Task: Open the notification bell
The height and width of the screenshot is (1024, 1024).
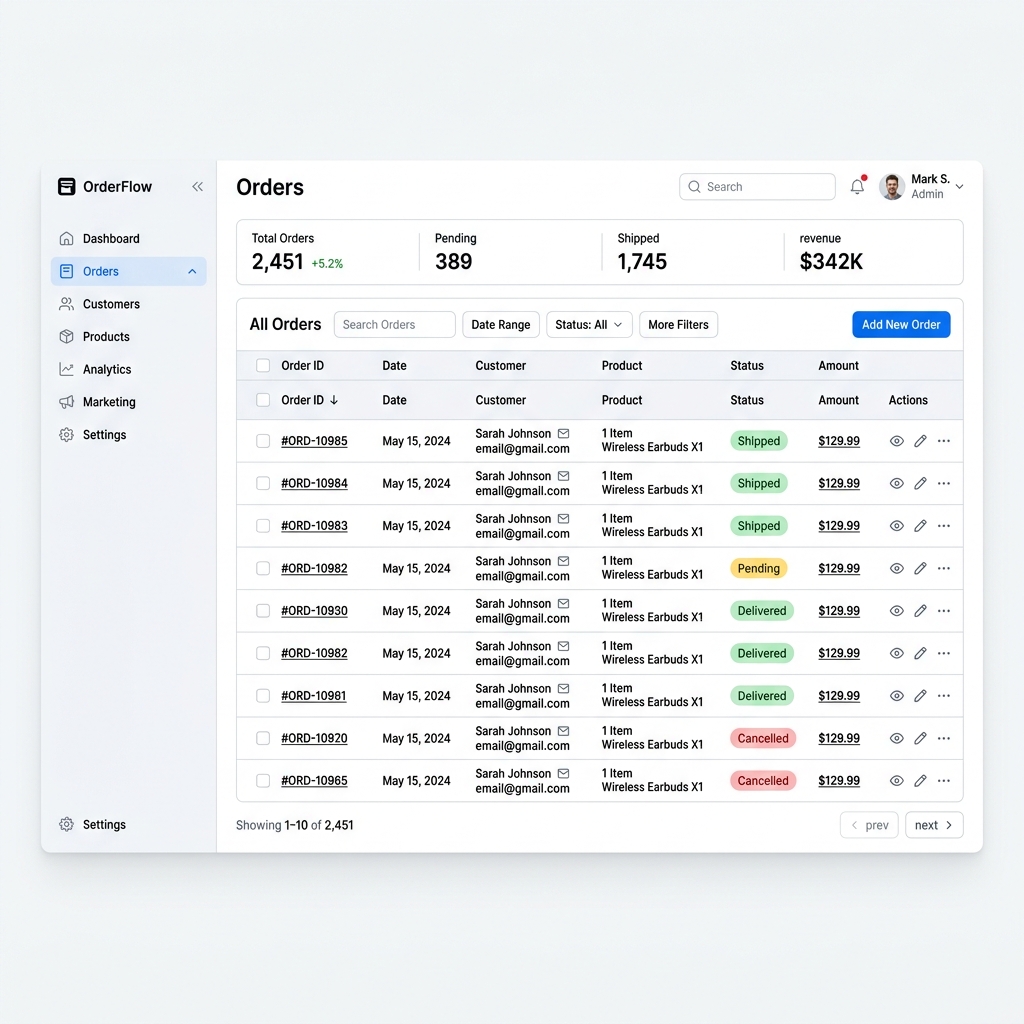Action: [857, 186]
